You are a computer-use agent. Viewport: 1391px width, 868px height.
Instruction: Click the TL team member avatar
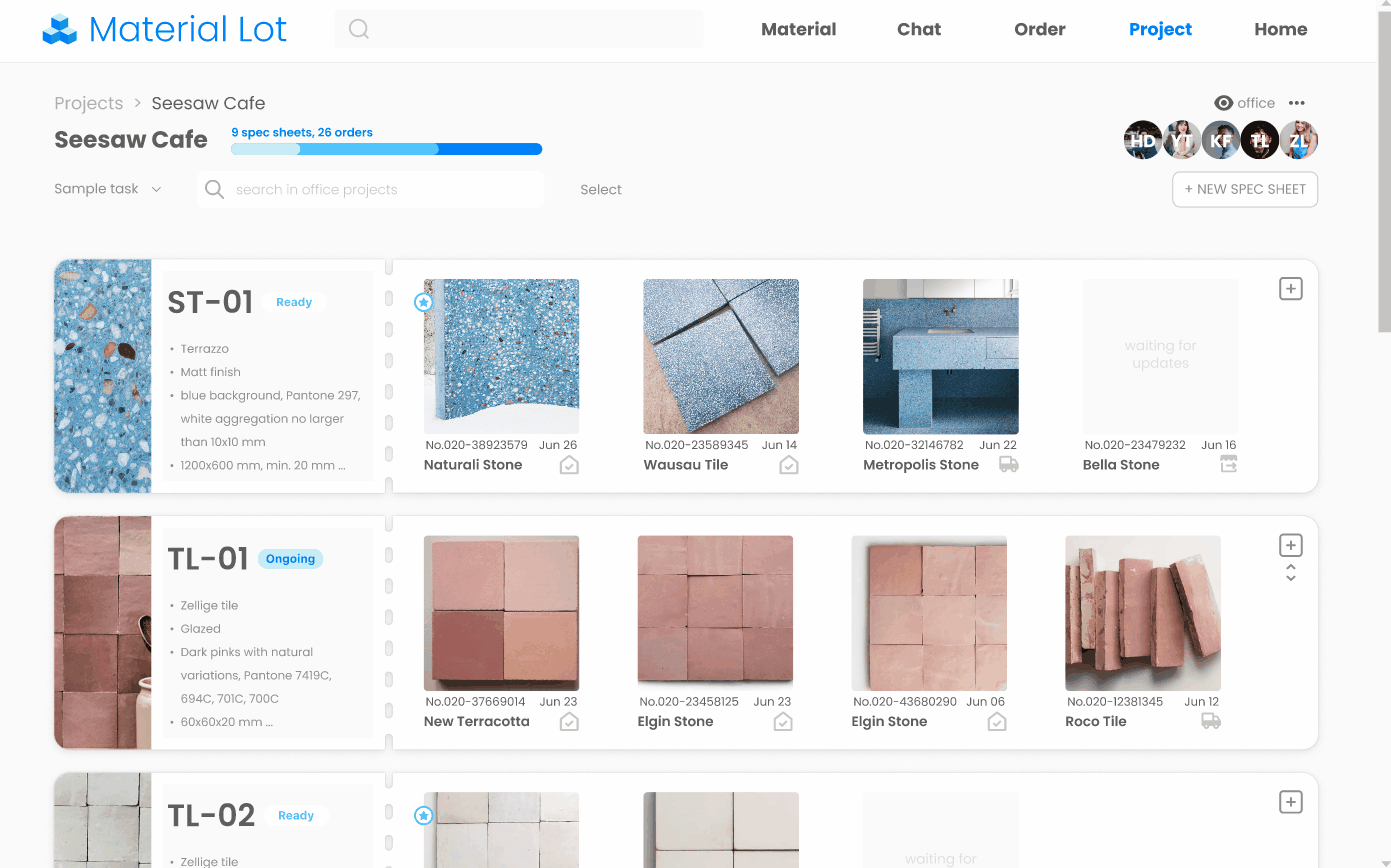(1260, 141)
